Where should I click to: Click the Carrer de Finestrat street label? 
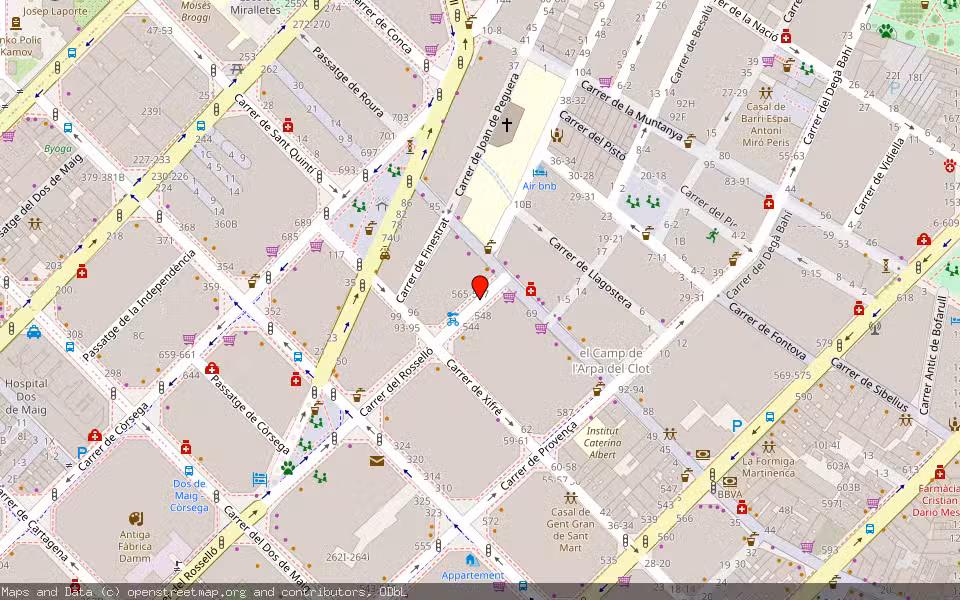click(424, 260)
